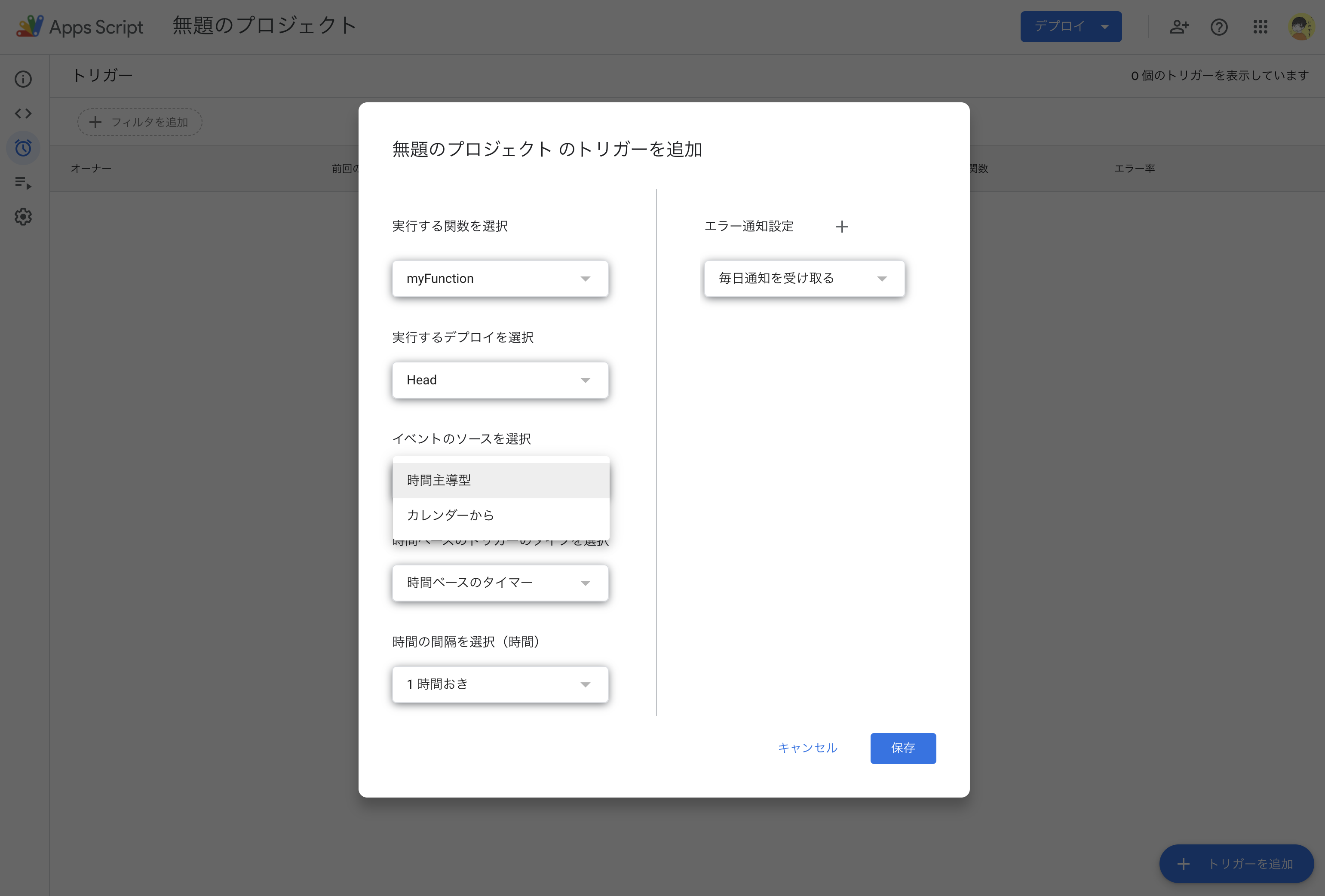Add an error notification with plus icon
The width and height of the screenshot is (1325, 896).
coord(842,227)
